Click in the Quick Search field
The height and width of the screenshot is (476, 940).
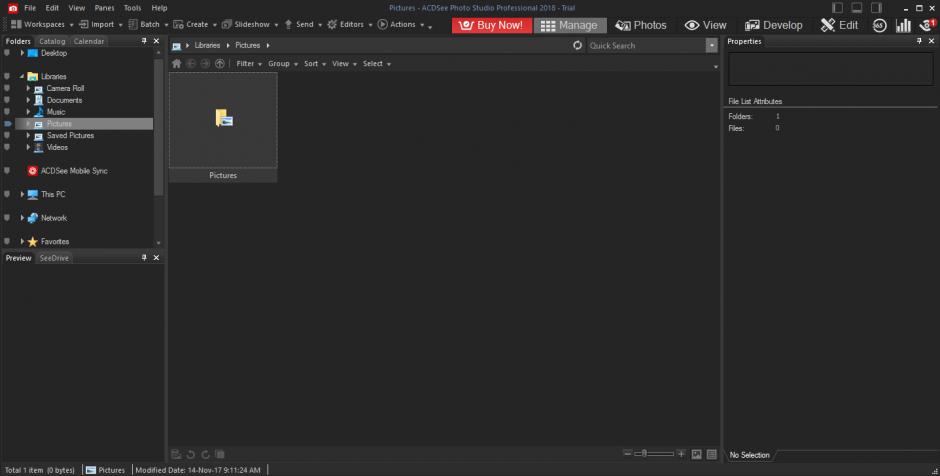tap(646, 46)
